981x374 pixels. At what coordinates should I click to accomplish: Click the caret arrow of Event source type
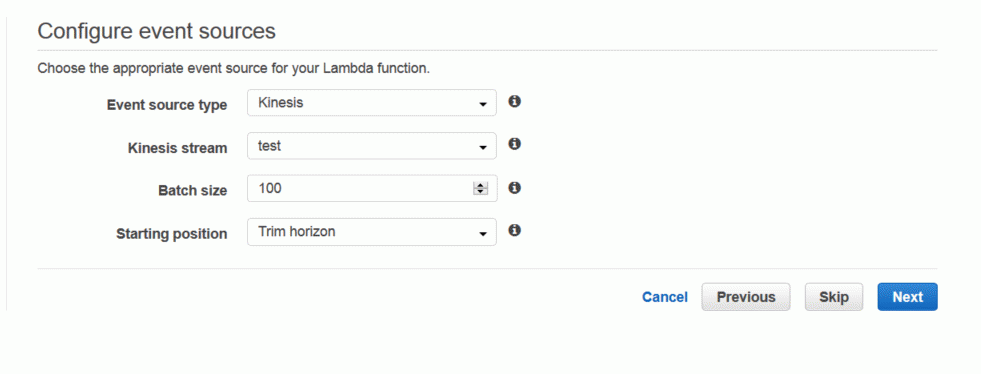(482, 104)
